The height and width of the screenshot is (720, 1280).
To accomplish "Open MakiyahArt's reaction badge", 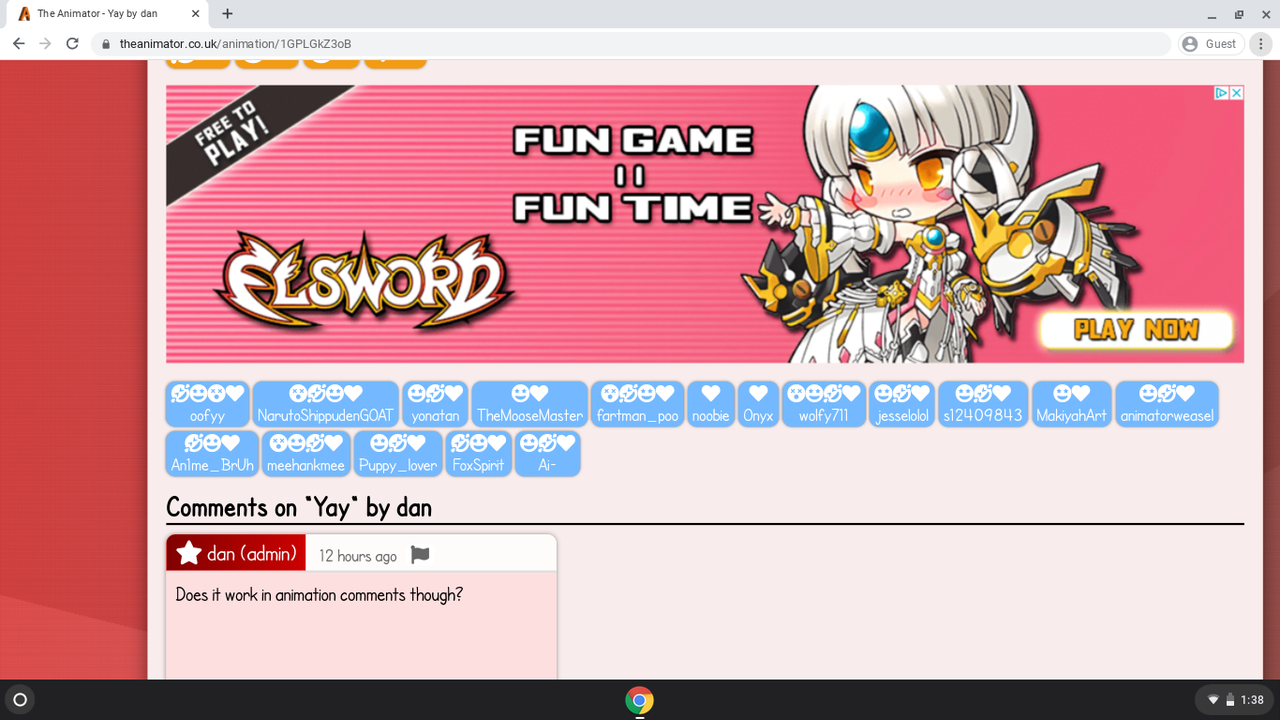I will pos(1072,404).
